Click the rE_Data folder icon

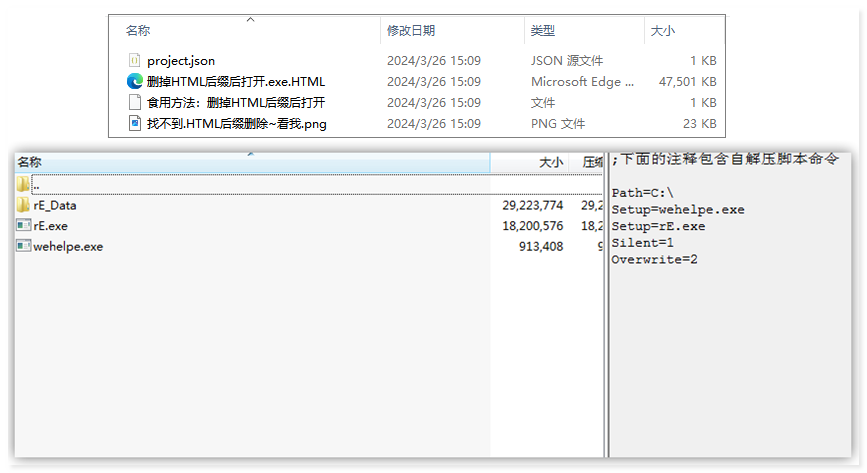[23, 205]
